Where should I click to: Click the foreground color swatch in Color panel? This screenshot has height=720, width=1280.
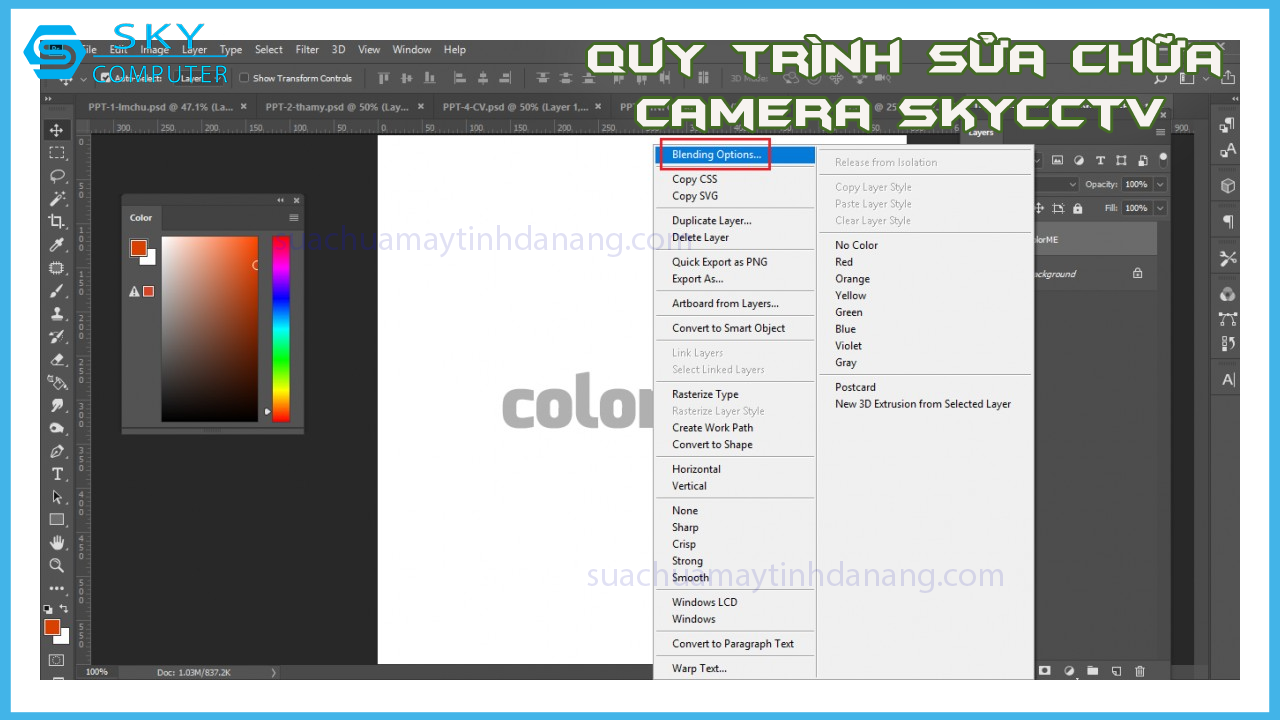(x=139, y=248)
